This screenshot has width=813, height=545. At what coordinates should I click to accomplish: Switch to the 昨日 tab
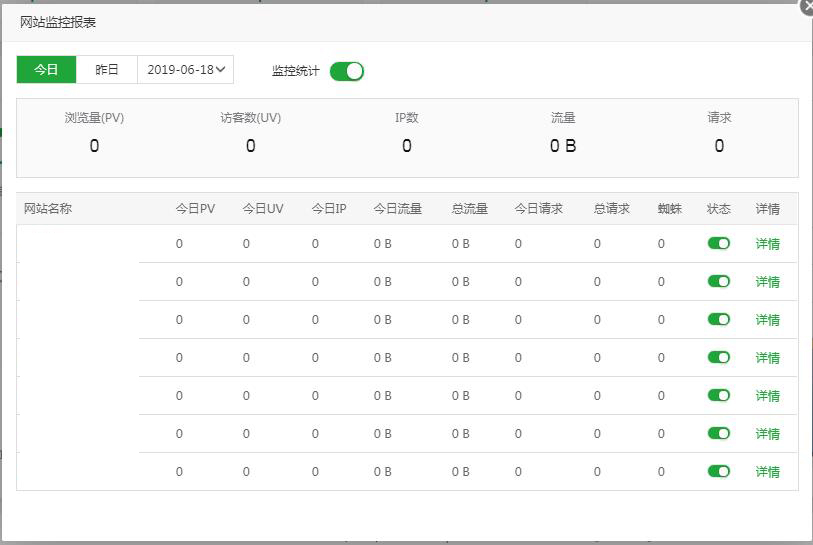(x=106, y=70)
